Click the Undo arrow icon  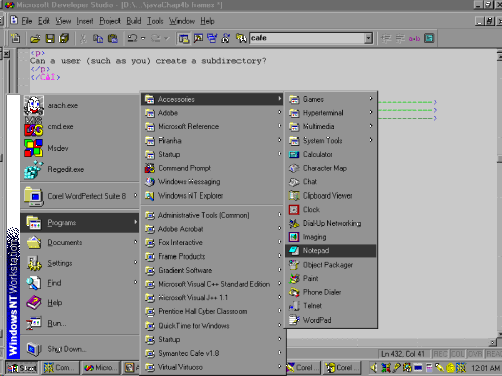[x=132, y=38]
